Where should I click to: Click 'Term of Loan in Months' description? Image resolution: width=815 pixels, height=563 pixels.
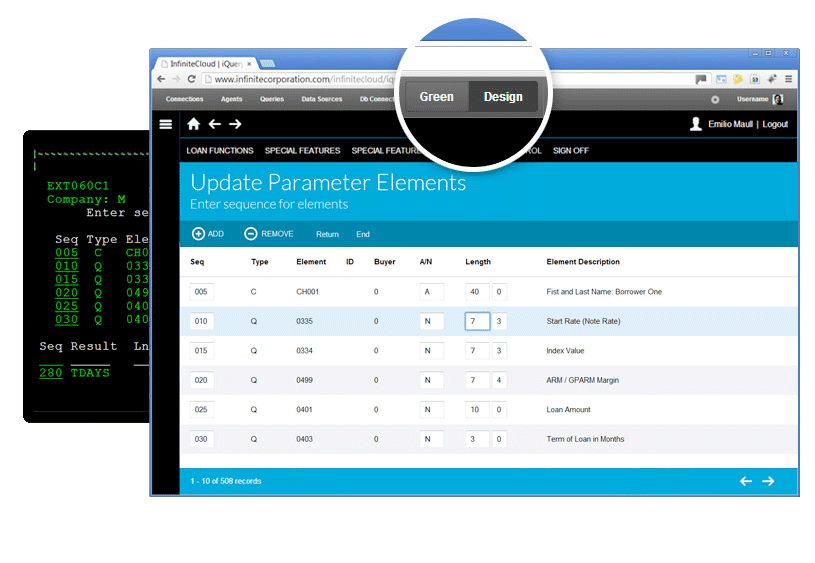(585, 439)
